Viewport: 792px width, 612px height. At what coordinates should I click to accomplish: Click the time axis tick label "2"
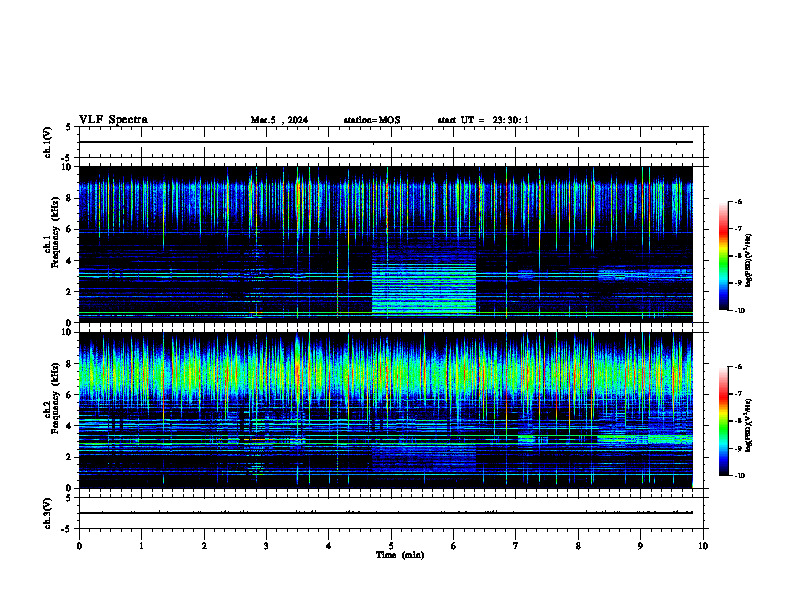tap(204, 546)
